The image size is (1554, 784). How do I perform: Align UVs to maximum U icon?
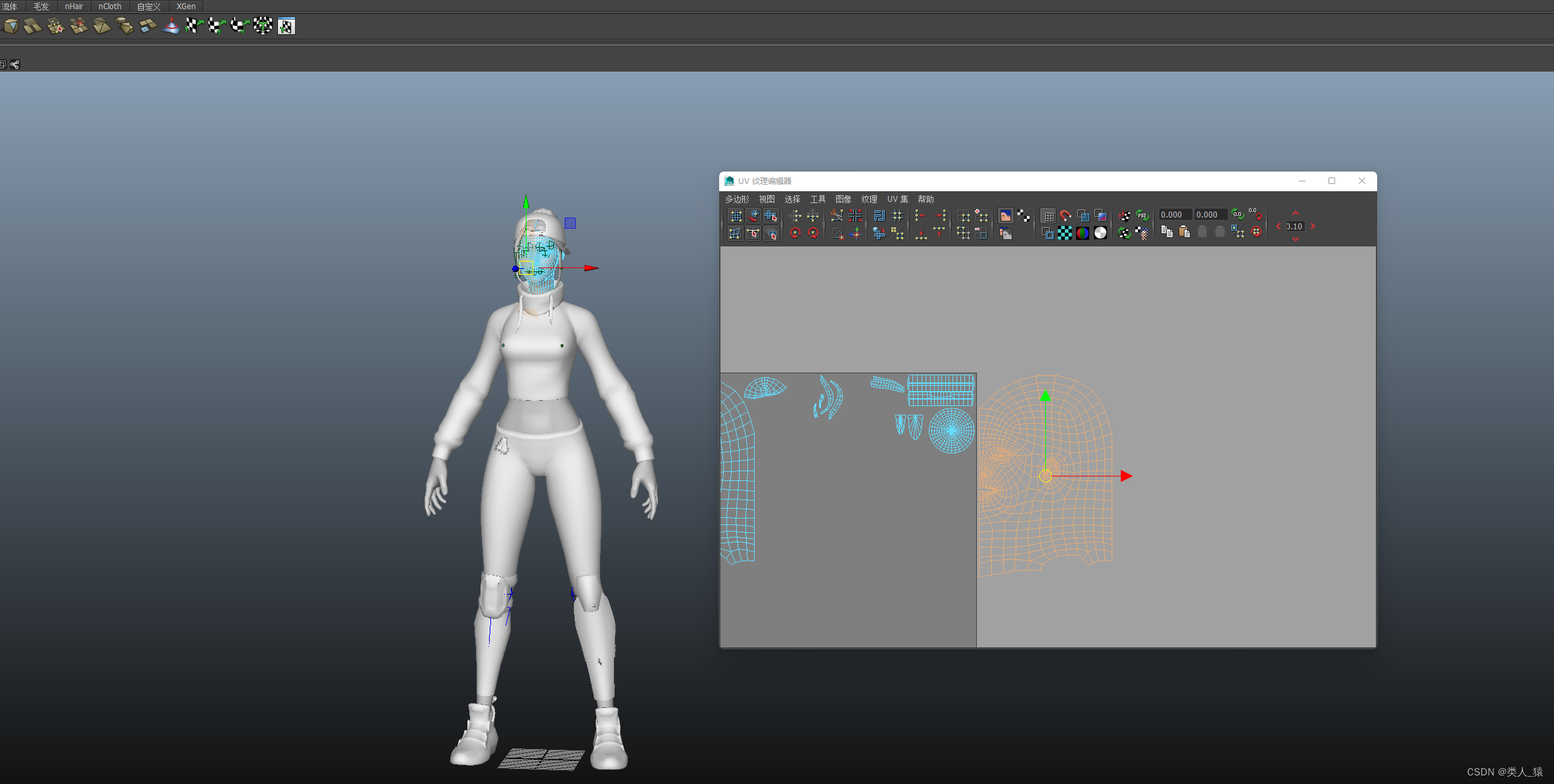pos(939,216)
